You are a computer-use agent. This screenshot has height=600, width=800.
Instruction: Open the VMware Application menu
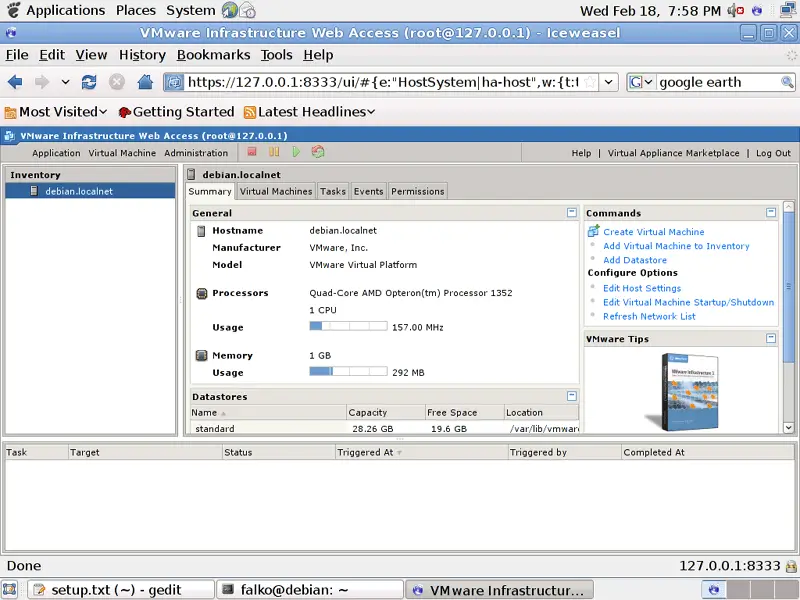(56, 153)
